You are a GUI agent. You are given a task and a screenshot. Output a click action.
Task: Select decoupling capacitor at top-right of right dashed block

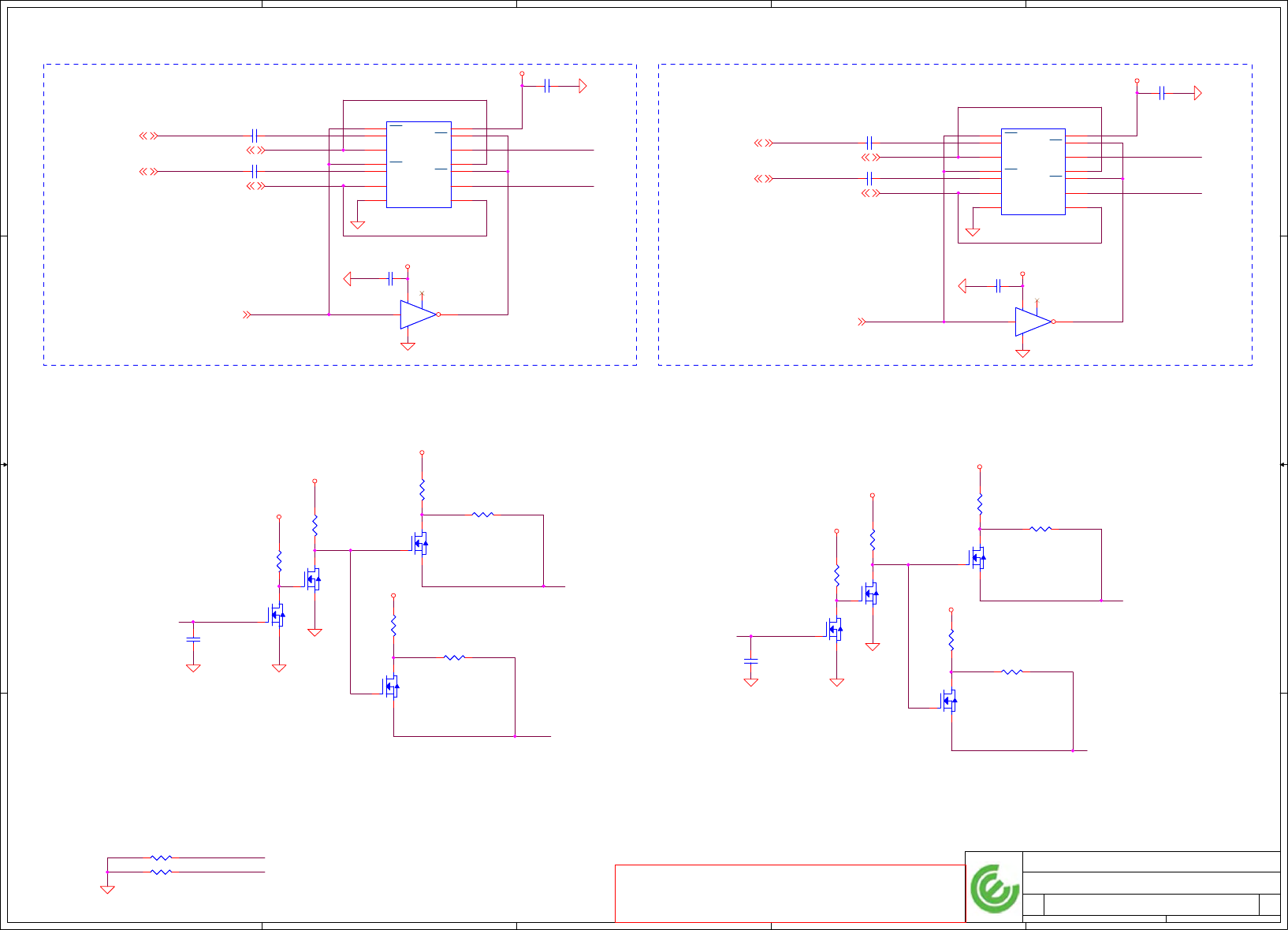(1162, 93)
